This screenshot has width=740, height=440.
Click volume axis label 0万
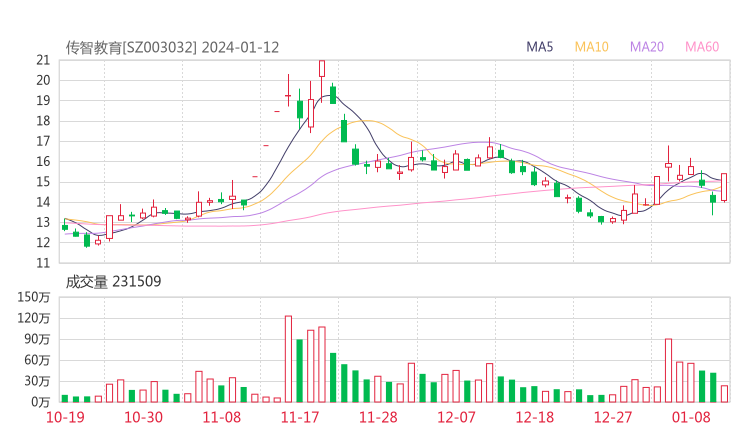41,402
